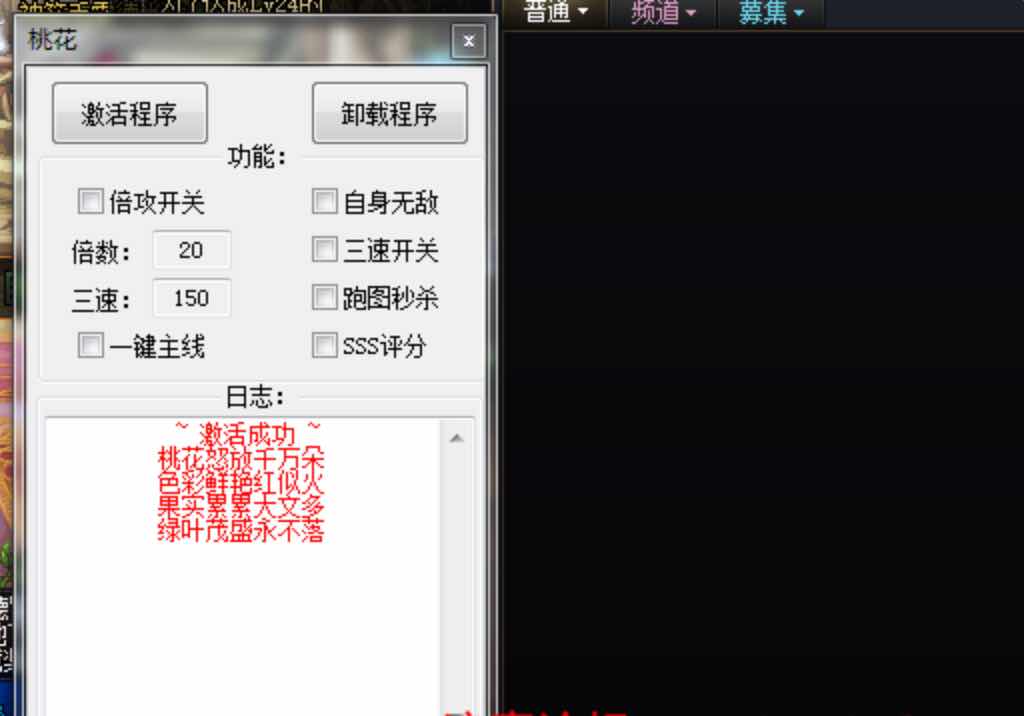The width and height of the screenshot is (1024, 716).
Task: Select the 倍数 input field showing 20
Action: pyautogui.click(x=191, y=250)
